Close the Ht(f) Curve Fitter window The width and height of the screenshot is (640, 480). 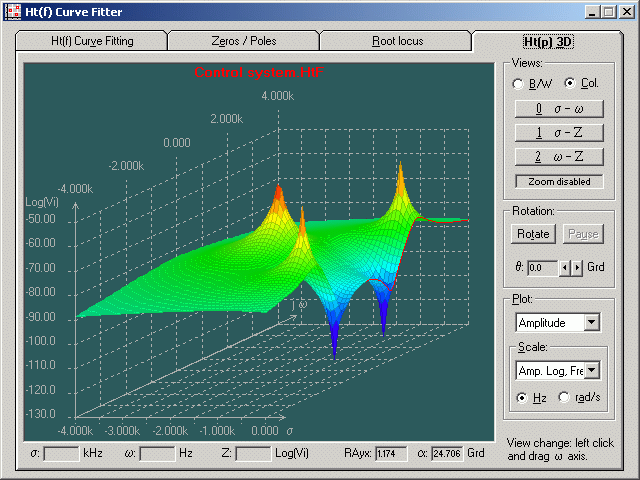point(626,12)
